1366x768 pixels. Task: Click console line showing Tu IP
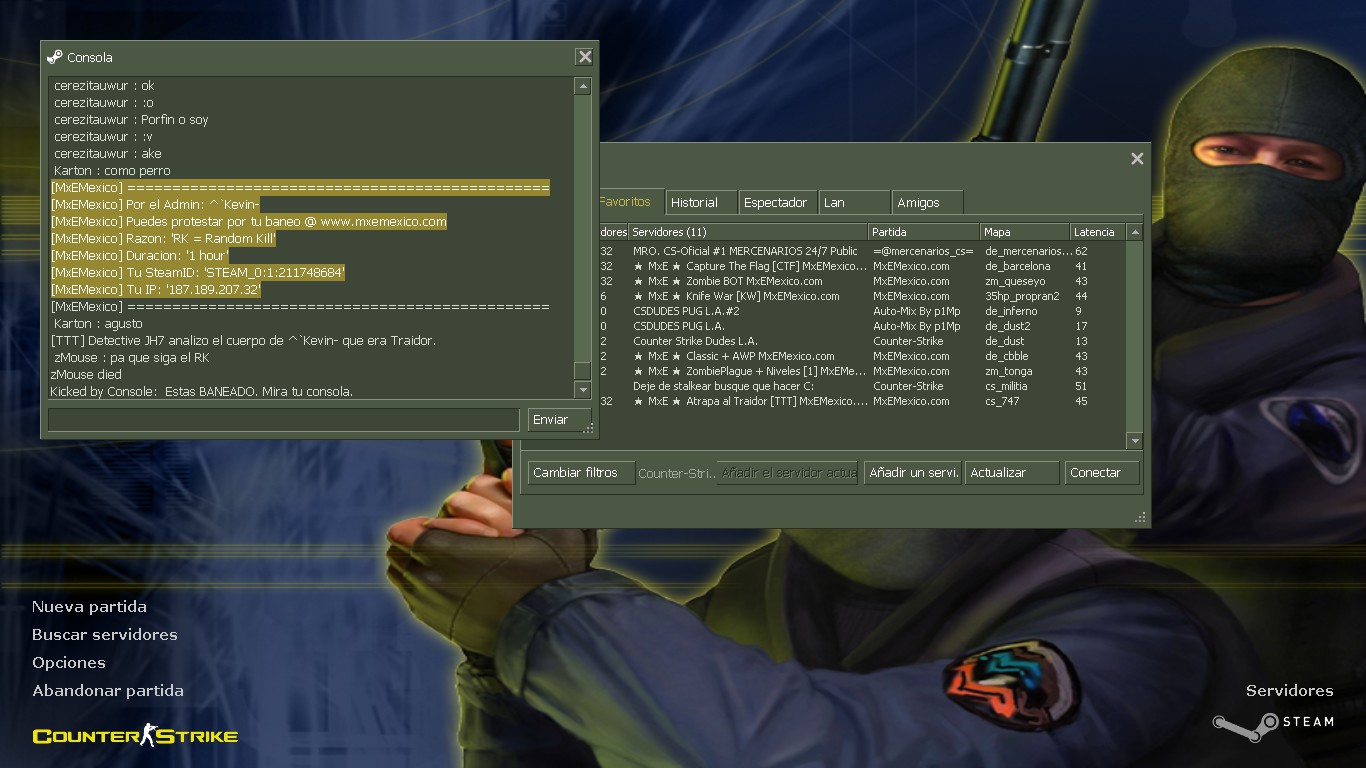click(156, 290)
